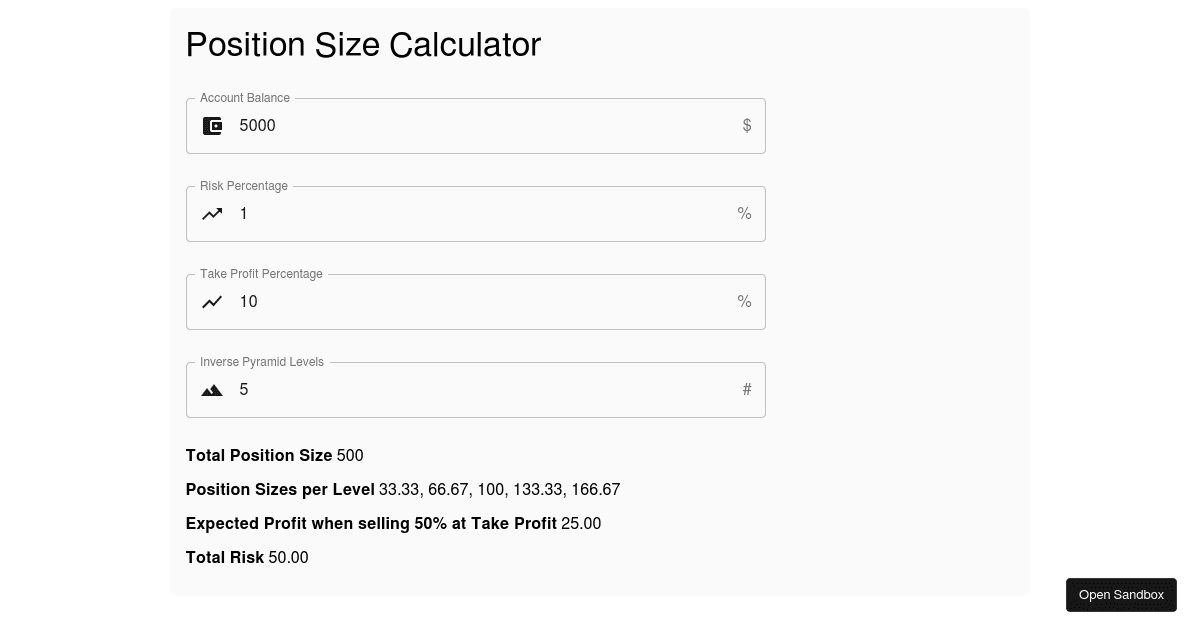The image size is (1200, 630).
Task: Click inside the Risk Percentage input field
Action: click(450, 214)
